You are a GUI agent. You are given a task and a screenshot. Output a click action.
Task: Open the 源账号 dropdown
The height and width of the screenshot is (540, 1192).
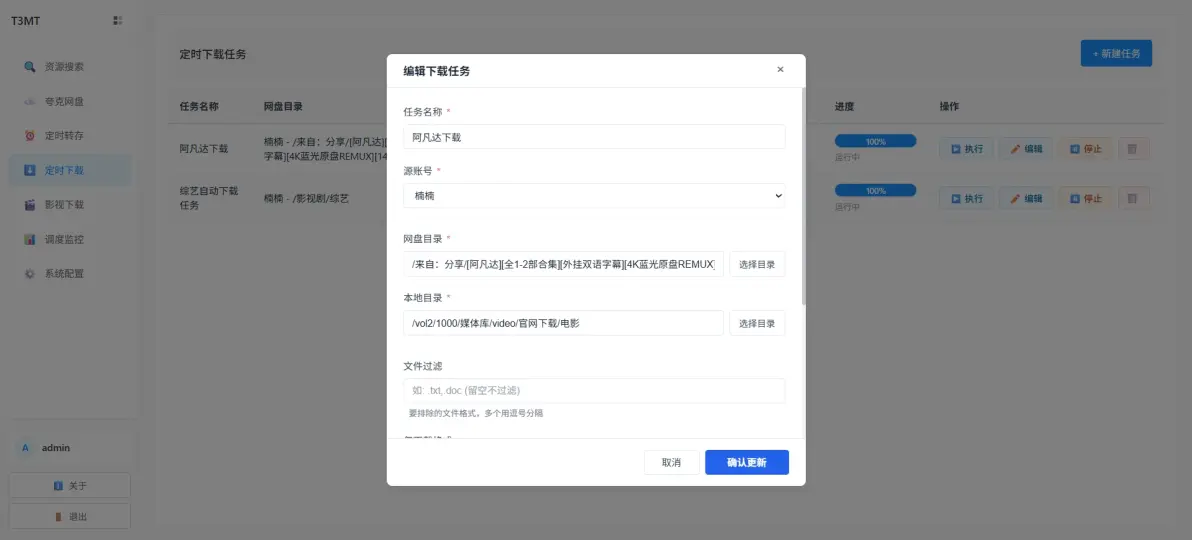(594, 195)
